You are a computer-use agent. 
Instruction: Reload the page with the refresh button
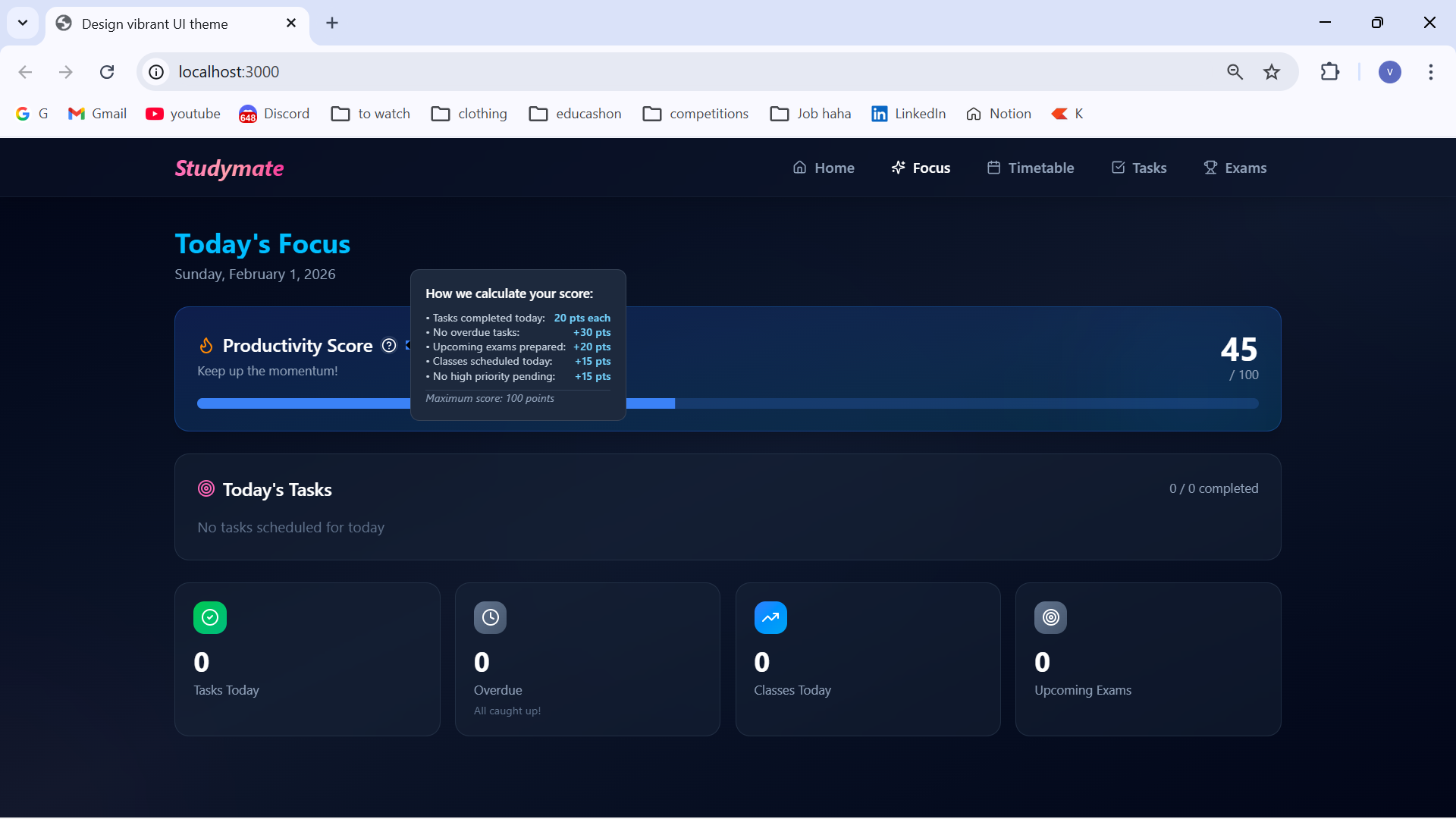[107, 72]
